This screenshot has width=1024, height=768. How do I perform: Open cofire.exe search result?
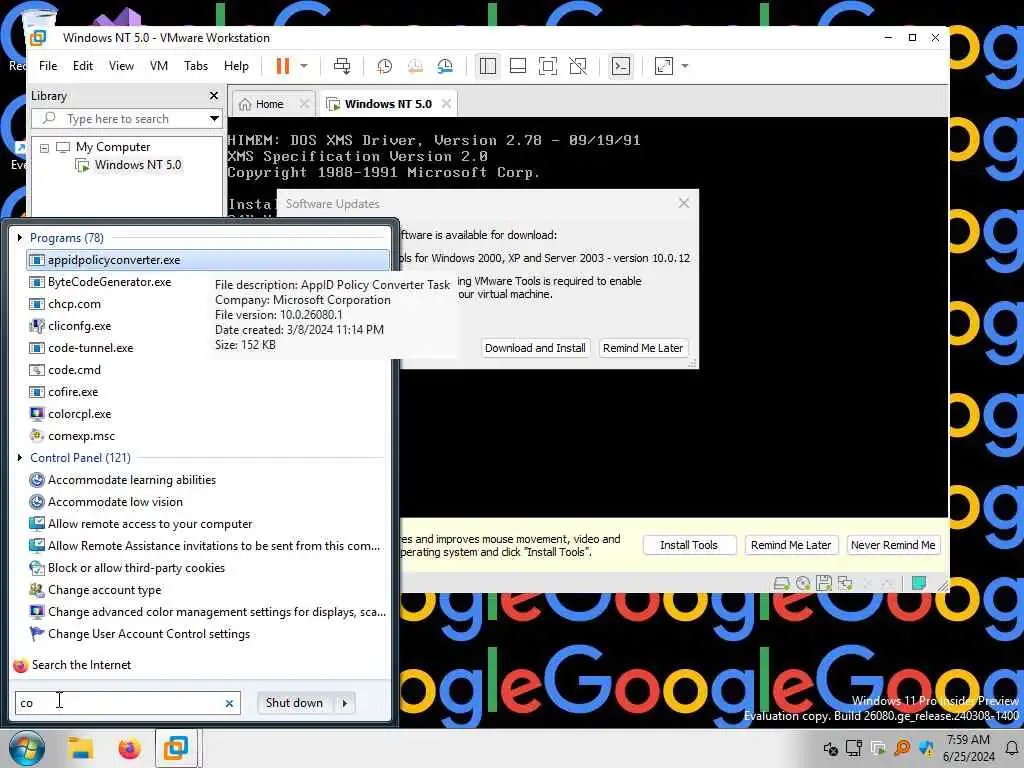point(208,392)
